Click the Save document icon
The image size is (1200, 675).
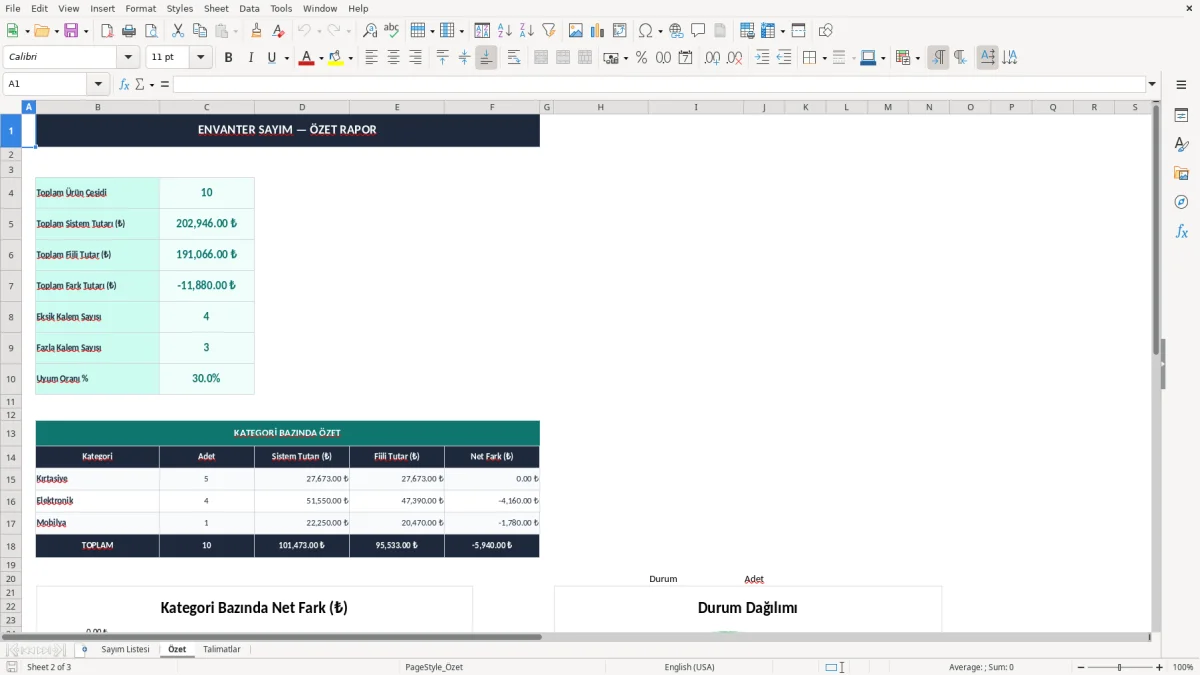point(71,31)
